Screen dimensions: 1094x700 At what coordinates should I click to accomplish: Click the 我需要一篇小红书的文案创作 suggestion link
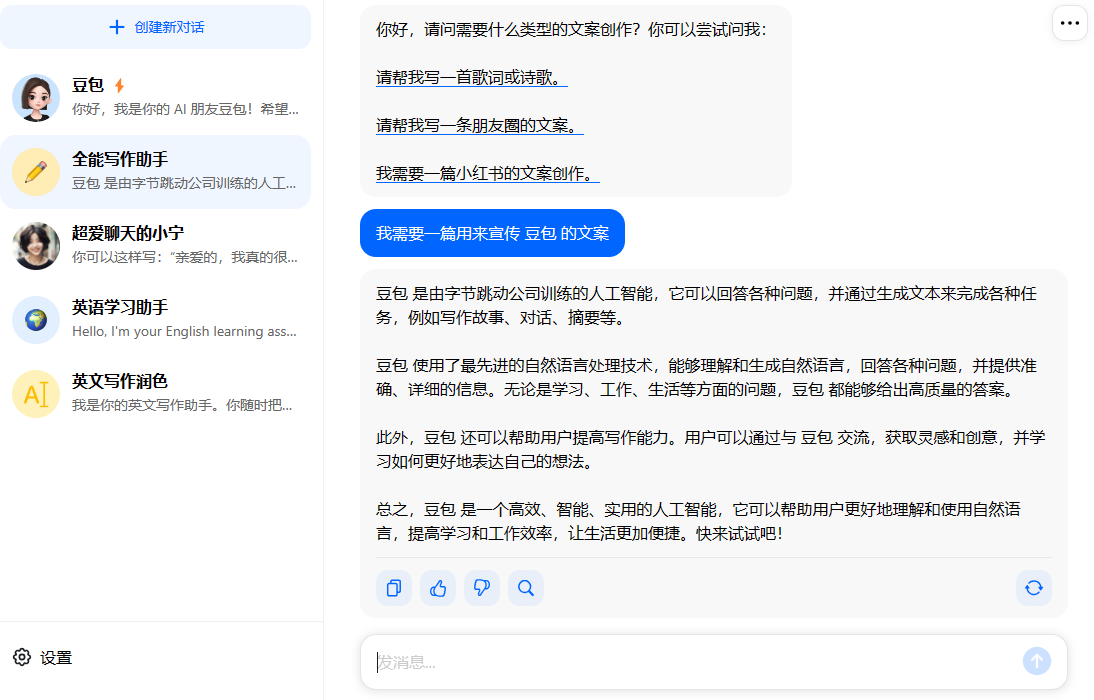[x=487, y=174]
